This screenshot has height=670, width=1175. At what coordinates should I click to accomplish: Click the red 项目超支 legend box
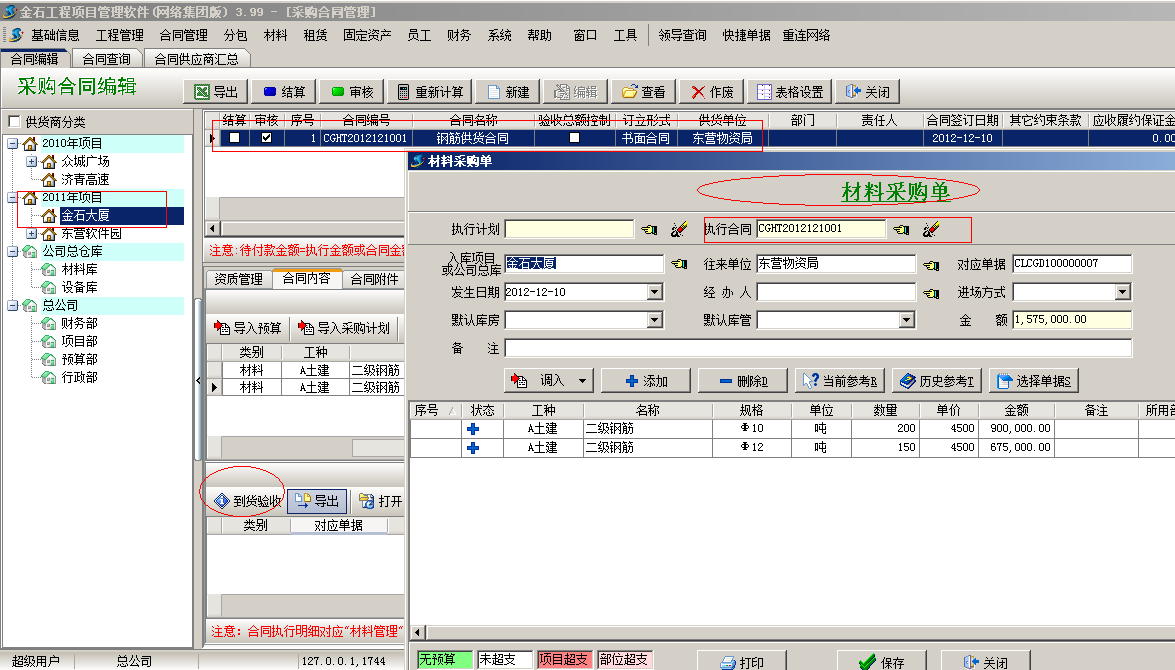[564, 660]
